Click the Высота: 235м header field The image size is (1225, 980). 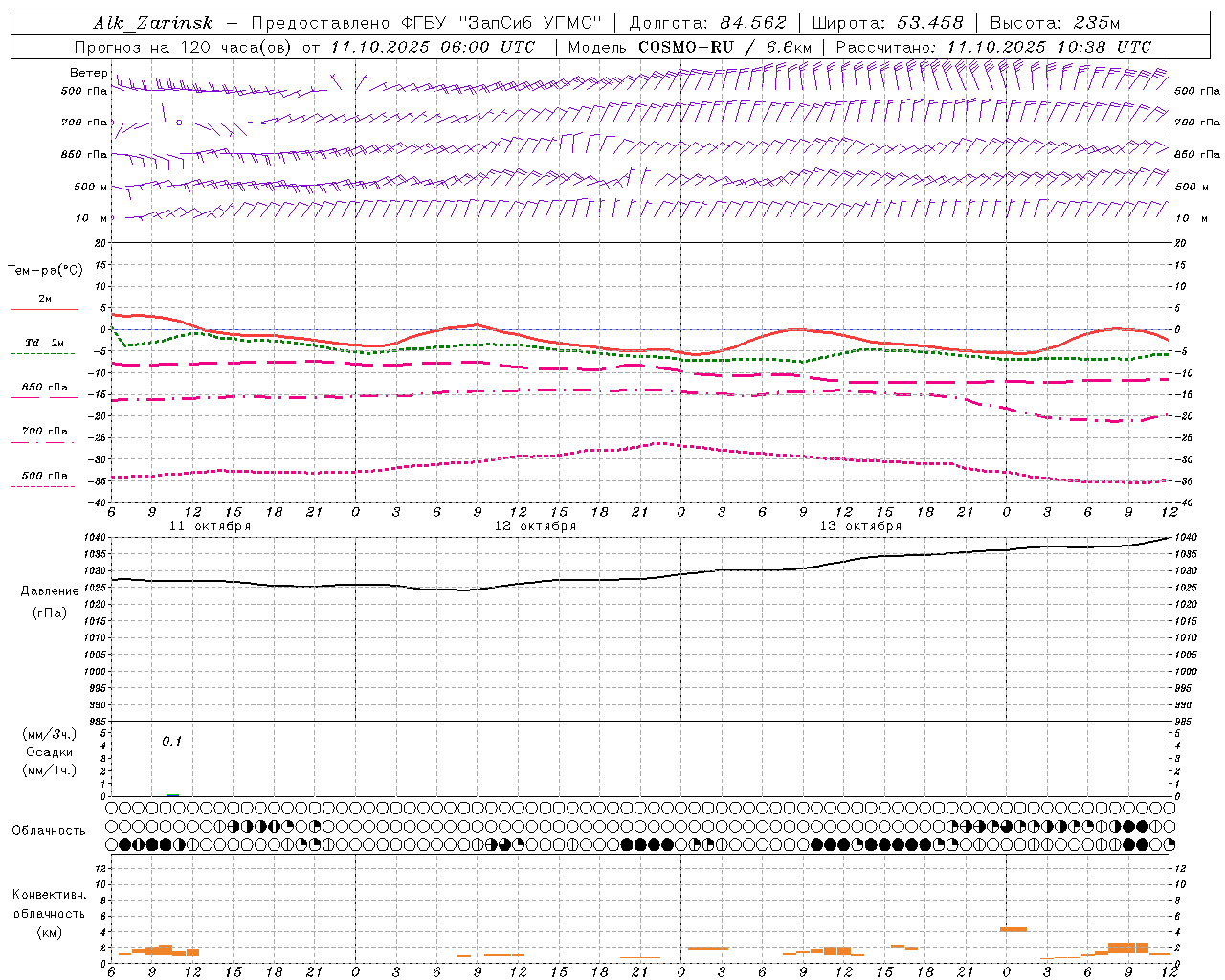tap(1055, 23)
